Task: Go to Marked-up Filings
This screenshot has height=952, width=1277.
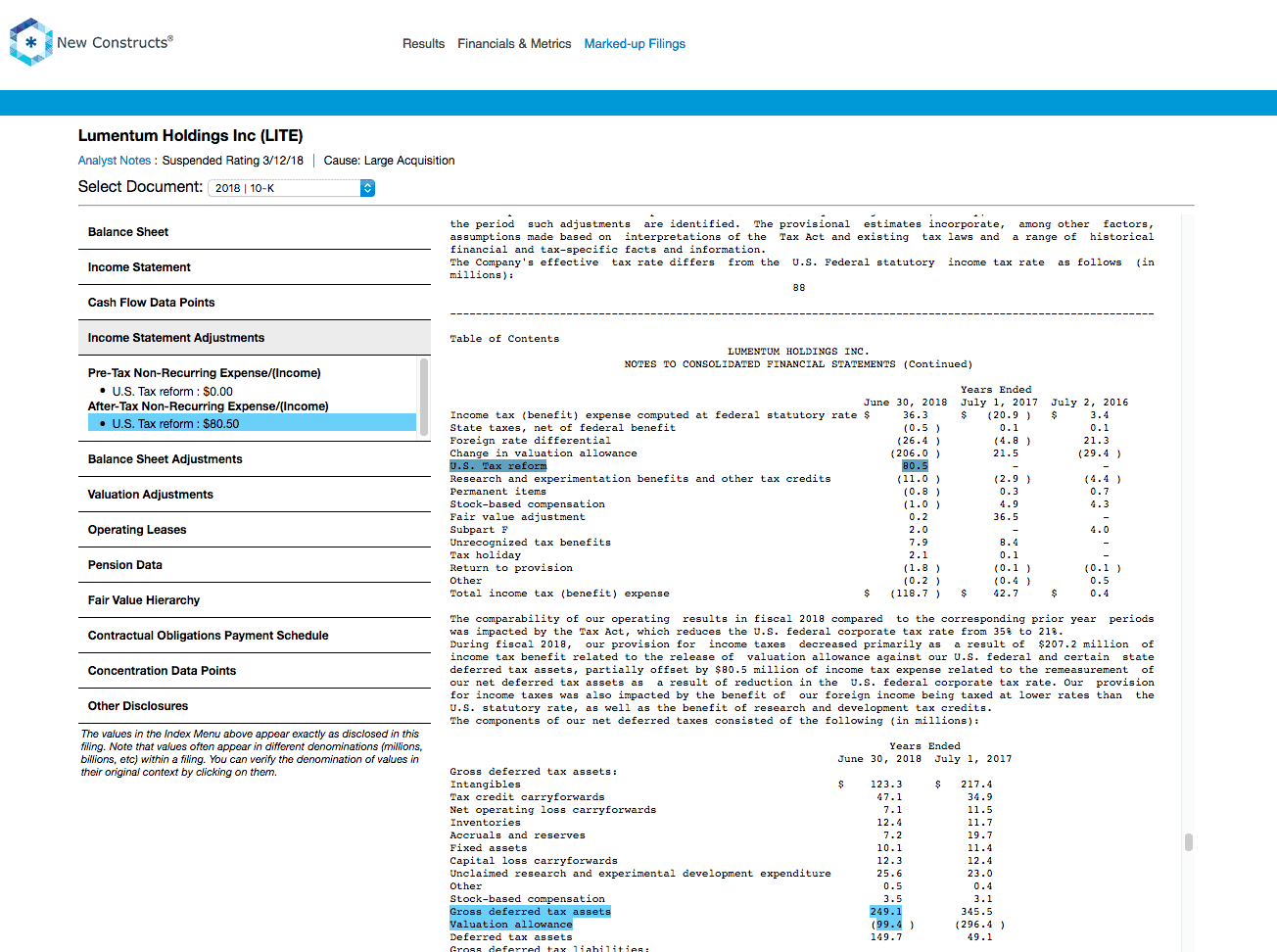Action: click(635, 44)
